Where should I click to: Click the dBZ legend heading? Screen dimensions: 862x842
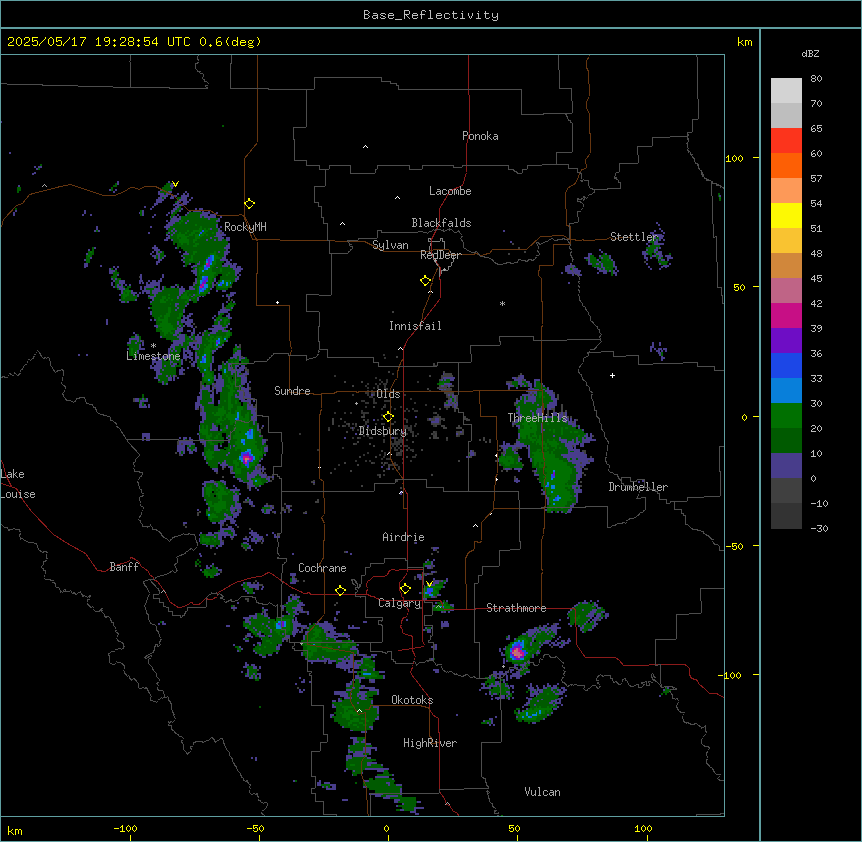click(x=810, y=53)
